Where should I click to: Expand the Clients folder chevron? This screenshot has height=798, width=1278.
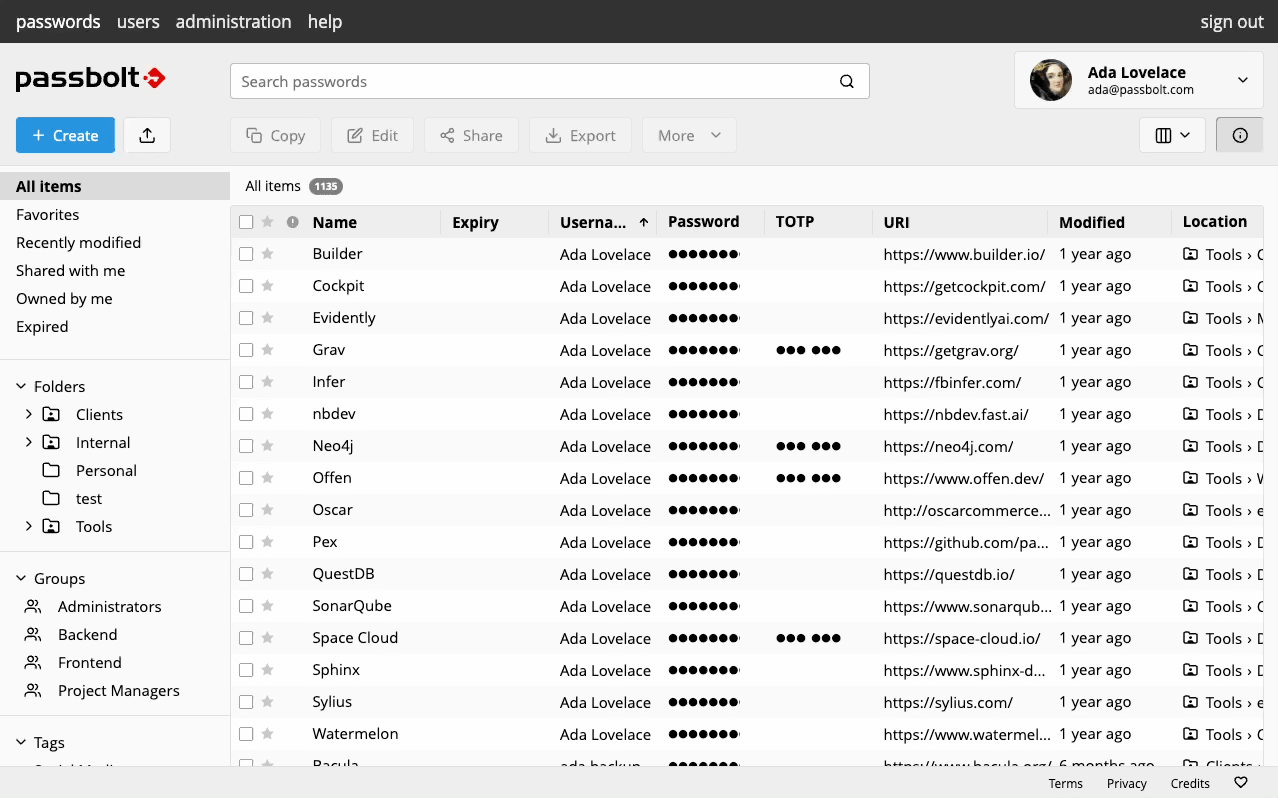tap(29, 414)
